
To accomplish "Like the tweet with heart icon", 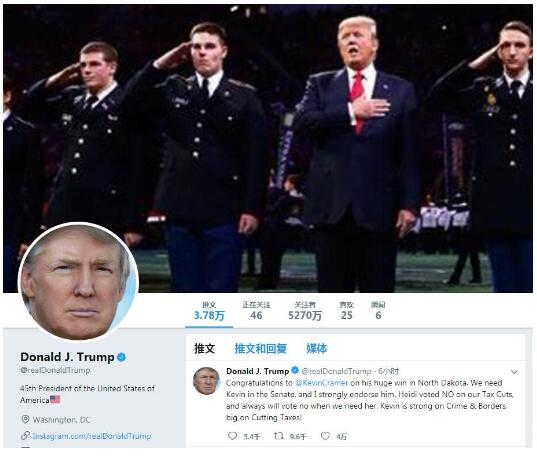I will point(325,436).
